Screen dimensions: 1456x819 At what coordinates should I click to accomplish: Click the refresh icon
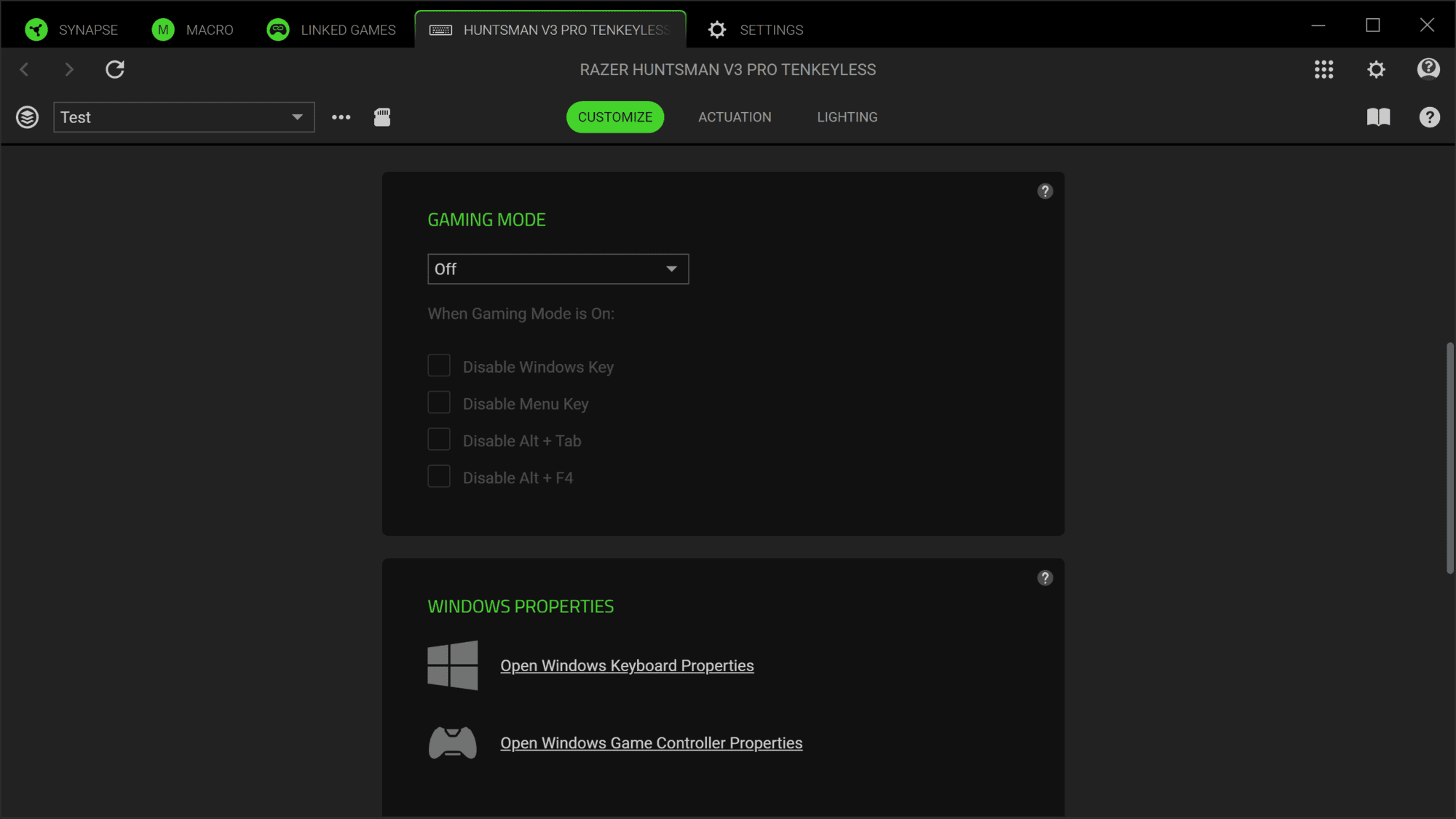115,69
